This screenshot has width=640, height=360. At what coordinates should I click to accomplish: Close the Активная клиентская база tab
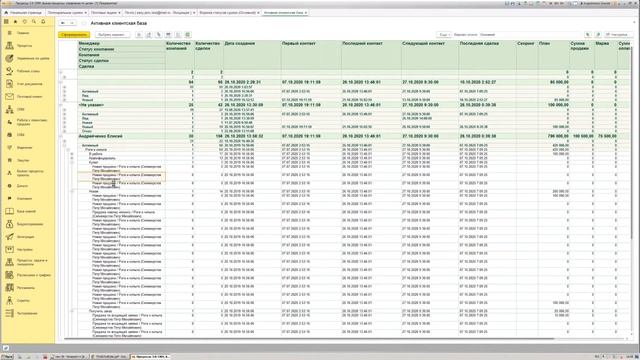[306, 13]
